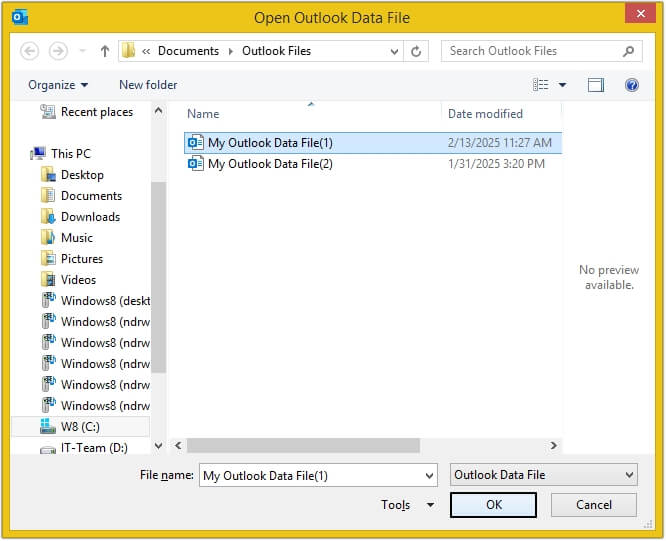Open the W8 (C:) drive

point(80,426)
